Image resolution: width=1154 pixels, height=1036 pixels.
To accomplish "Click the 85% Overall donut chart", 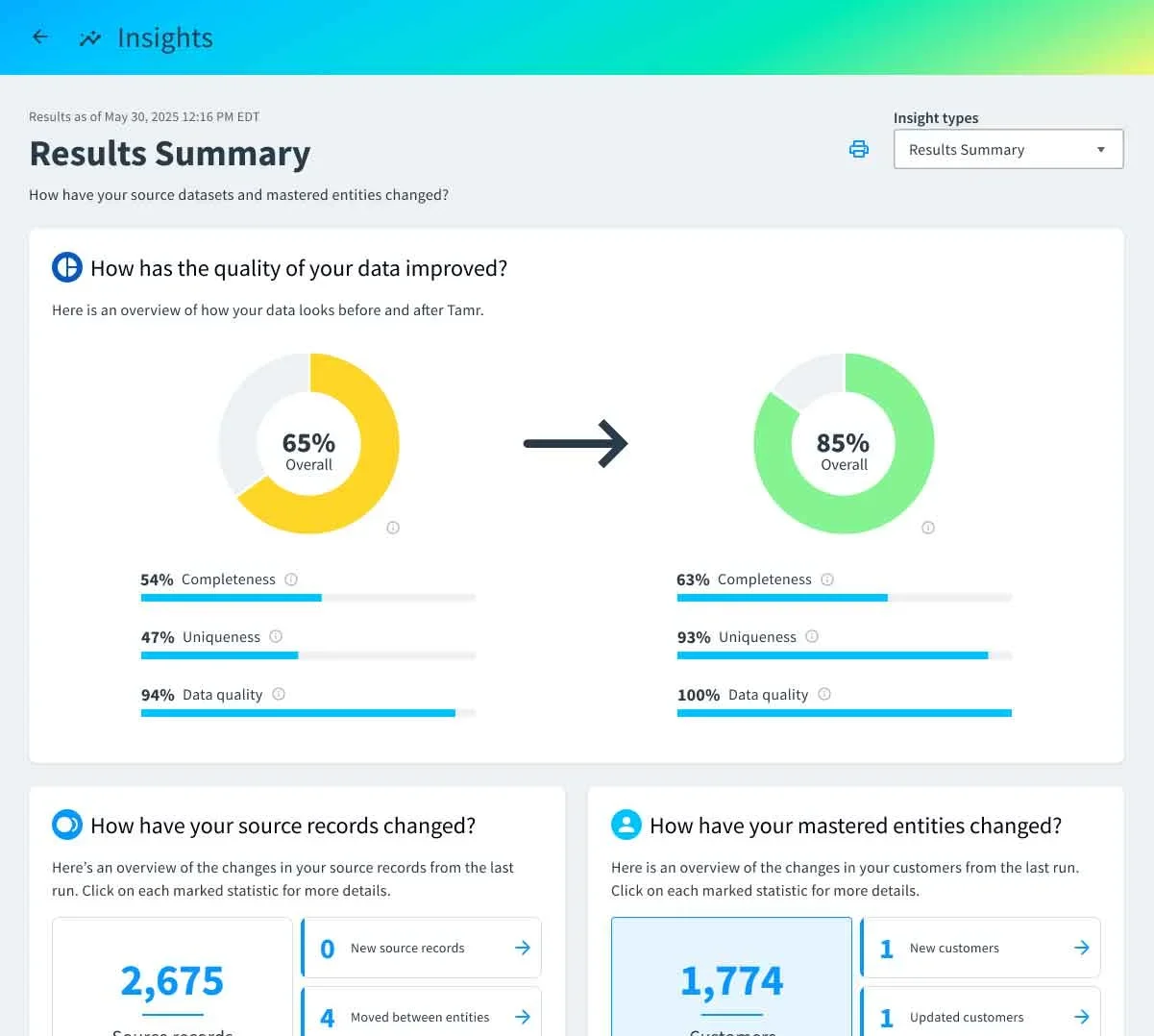I will tap(845, 443).
